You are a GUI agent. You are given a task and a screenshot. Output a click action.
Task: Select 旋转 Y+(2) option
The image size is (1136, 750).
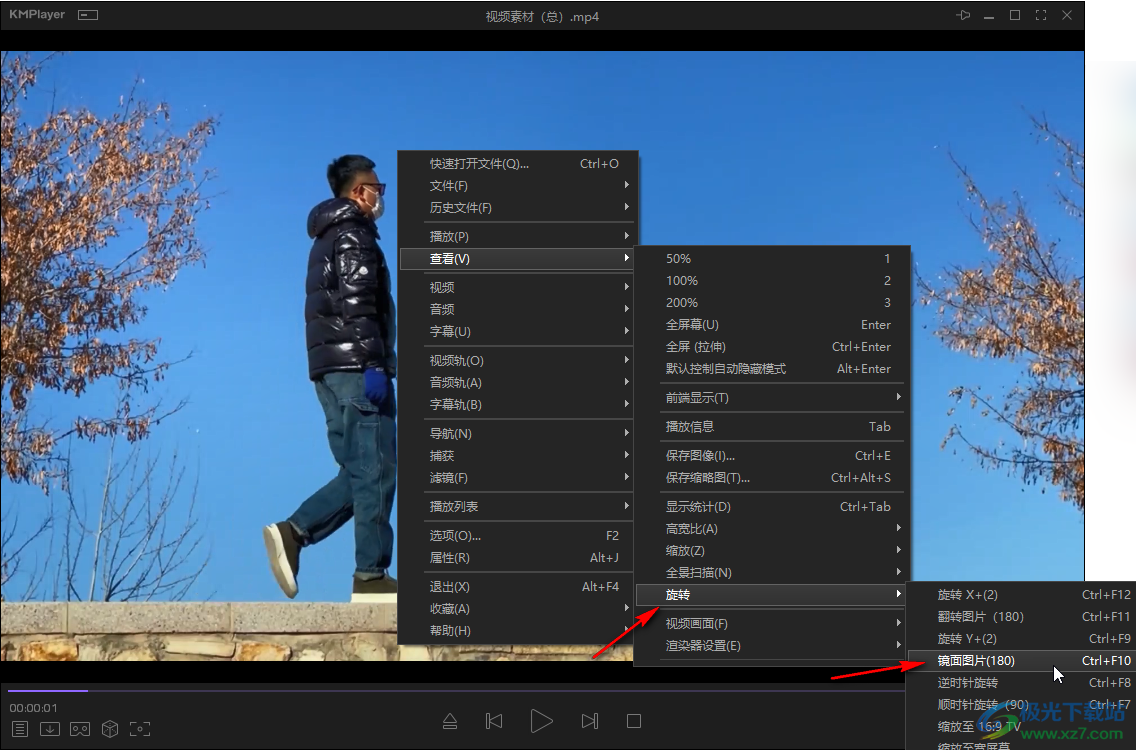point(1022,639)
